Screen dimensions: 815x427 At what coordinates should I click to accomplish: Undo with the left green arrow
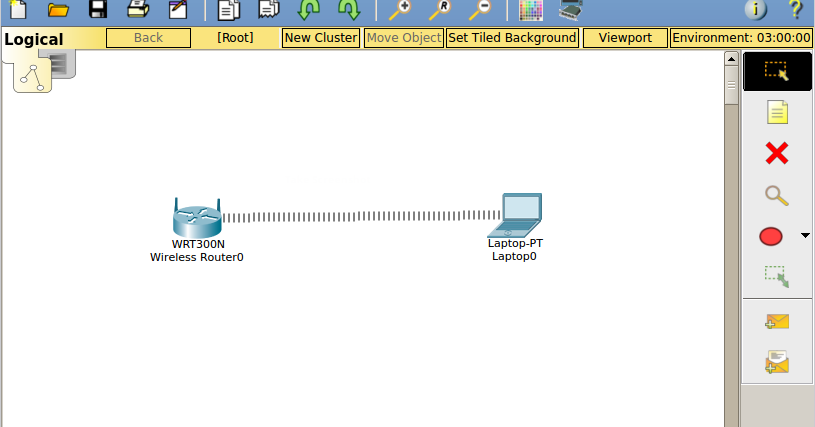(309, 9)
